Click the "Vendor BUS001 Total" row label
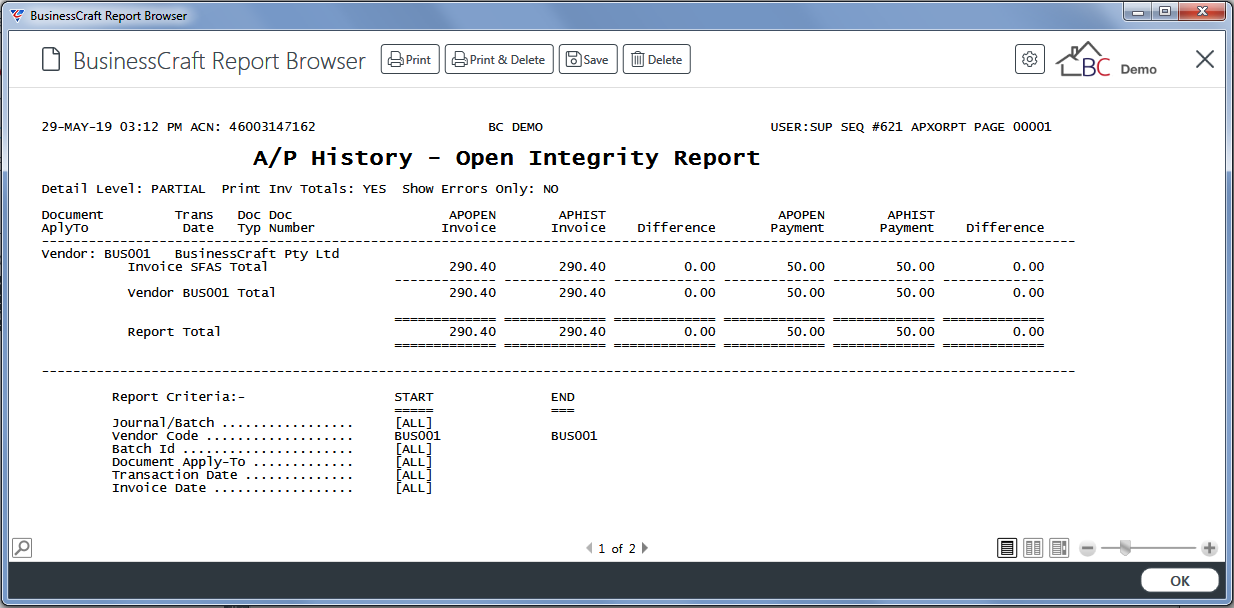Image resolution: width=1234 pixels, height=608 pixels. click(202, 293)
